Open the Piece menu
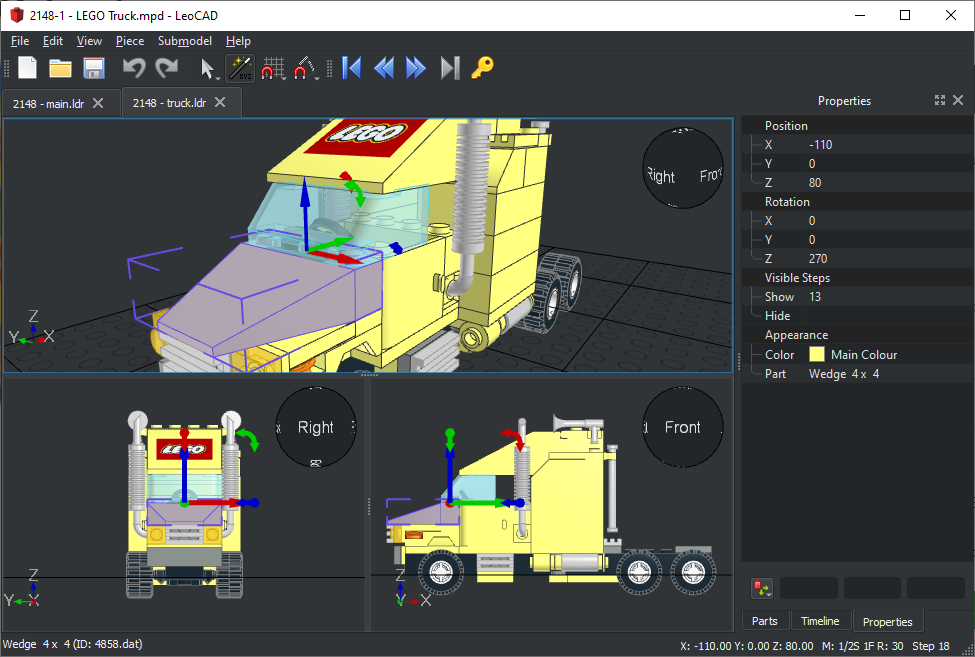Image resolution: width=975 pixels, height=657 pixels. [129, 41]
